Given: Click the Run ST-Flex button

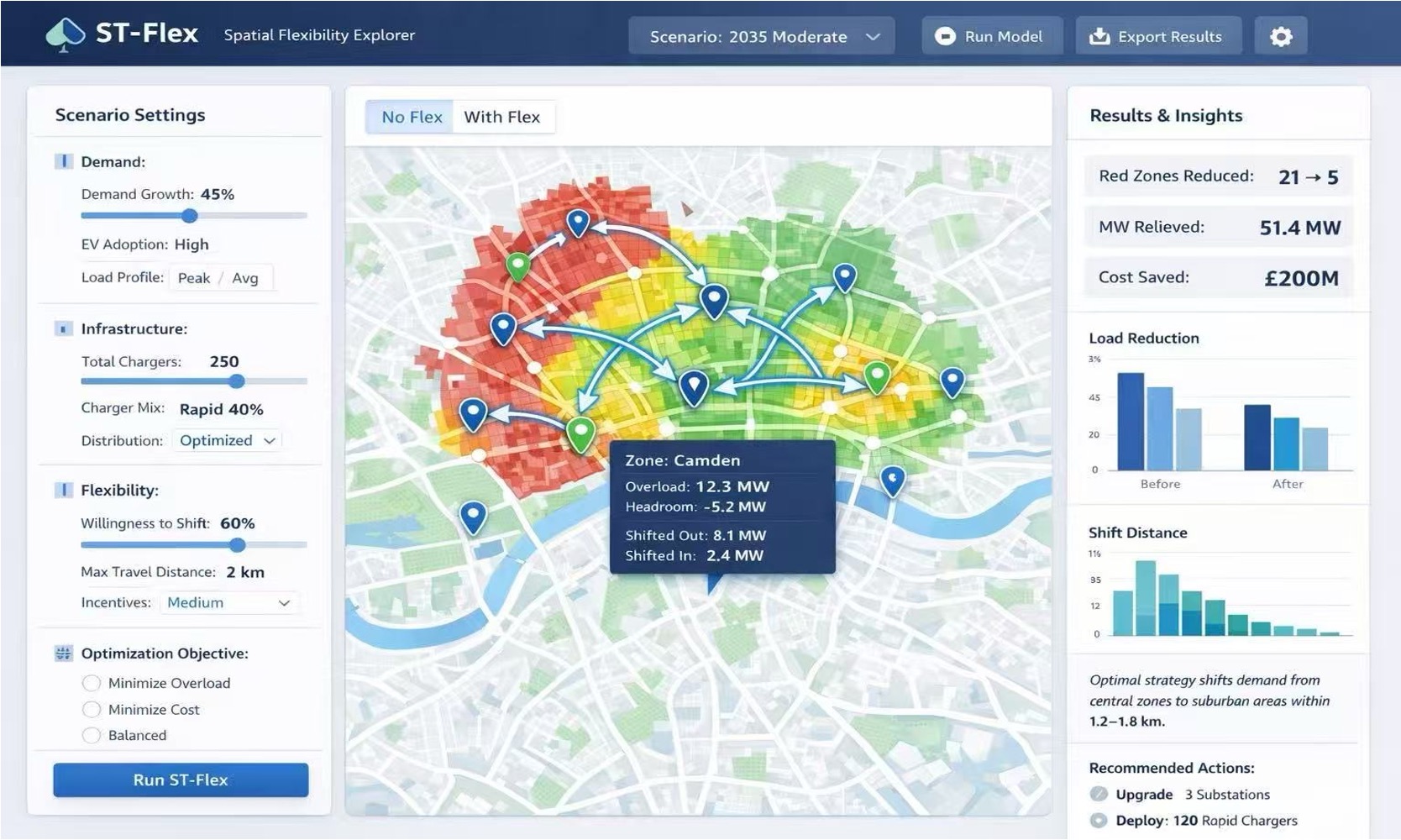Looking at the screenshot, I should pyautogui.click(x=181, y=780).
